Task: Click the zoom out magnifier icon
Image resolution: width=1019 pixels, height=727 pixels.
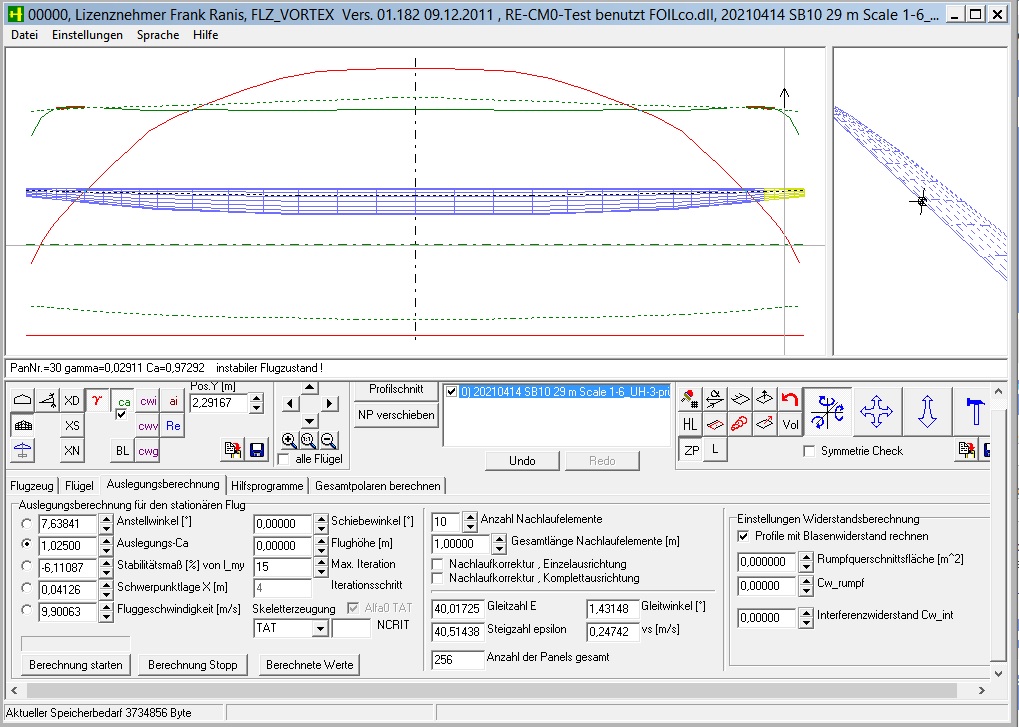Action: coord(328,440)
